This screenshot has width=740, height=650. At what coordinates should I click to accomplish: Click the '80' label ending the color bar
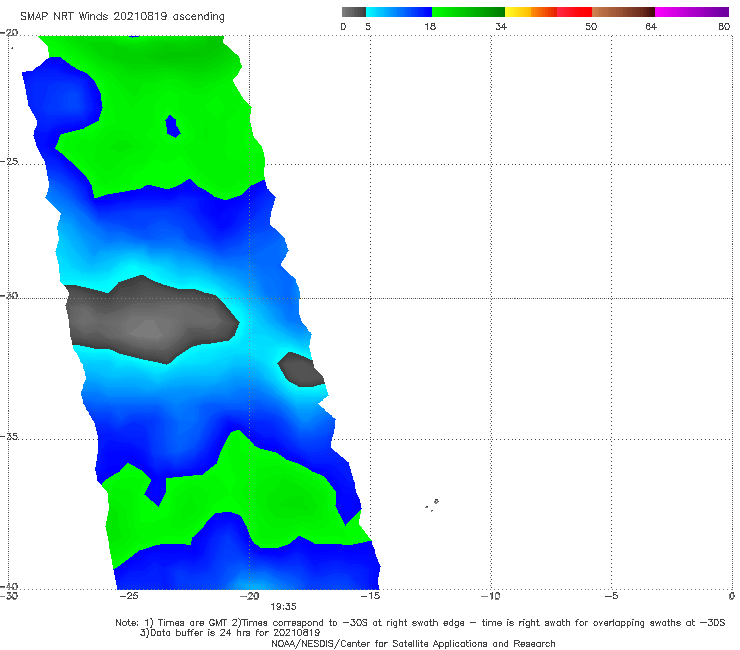[x=724, y=26]
